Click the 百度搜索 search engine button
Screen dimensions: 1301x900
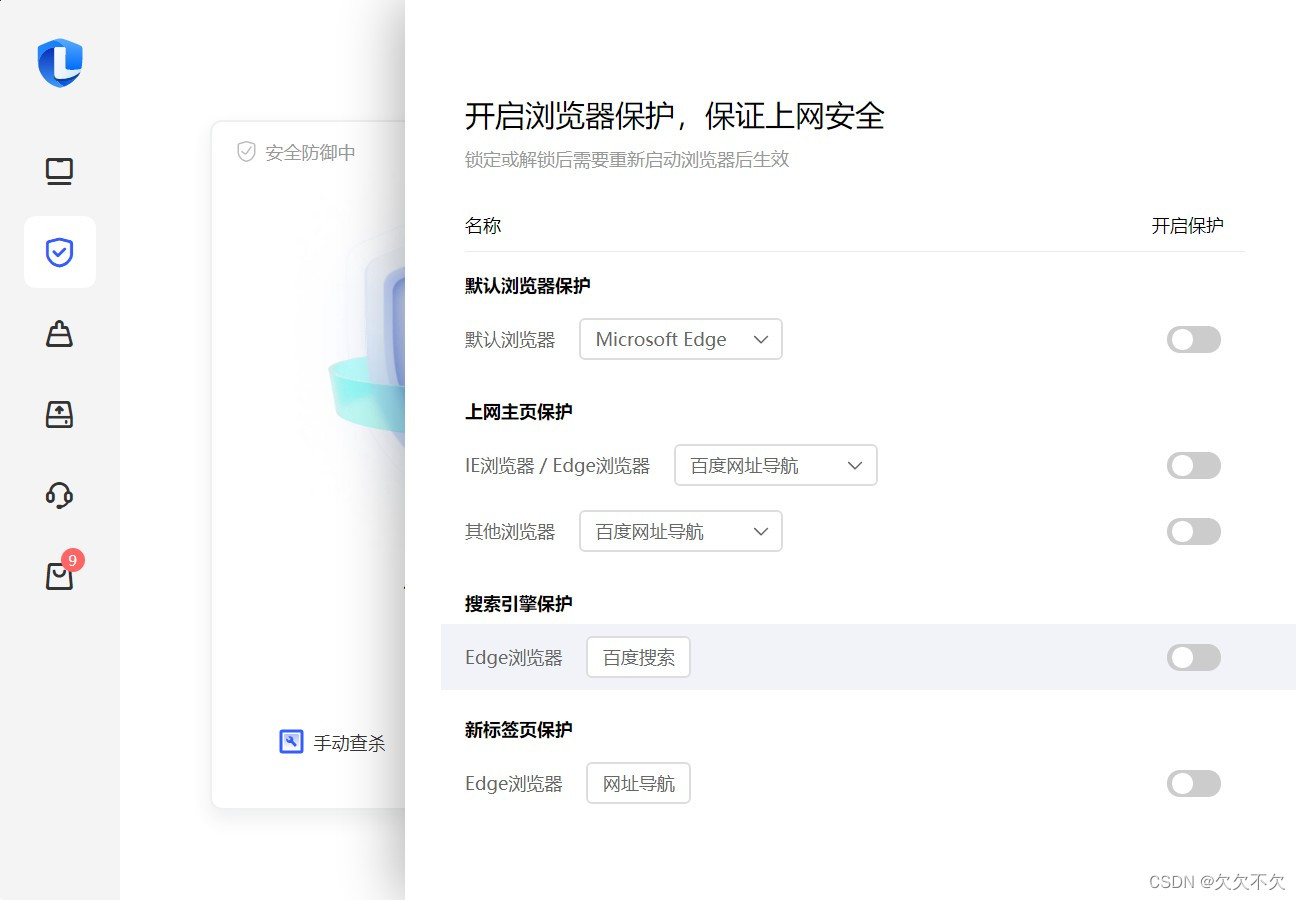(x=638, y=657)
